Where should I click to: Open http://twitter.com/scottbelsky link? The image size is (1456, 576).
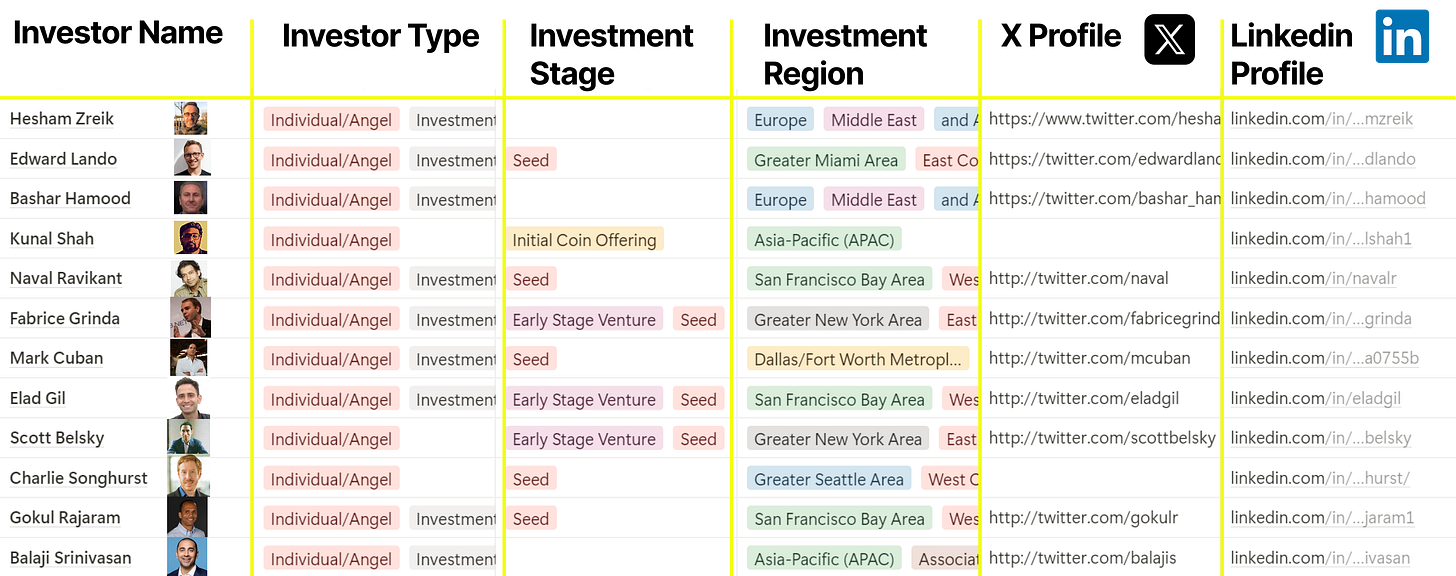[x=1102, y=438]
